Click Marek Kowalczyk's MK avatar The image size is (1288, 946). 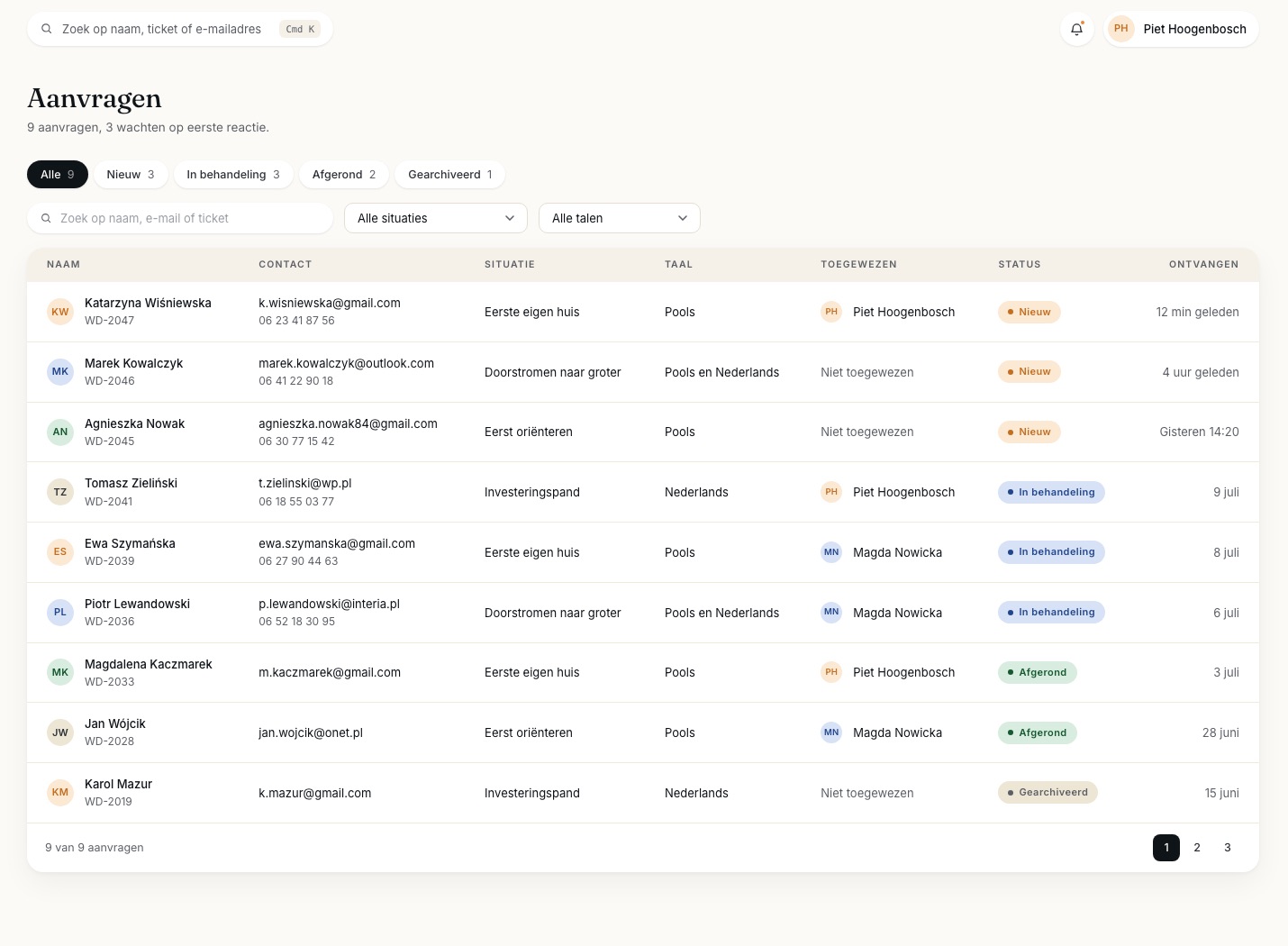point(60,372)
